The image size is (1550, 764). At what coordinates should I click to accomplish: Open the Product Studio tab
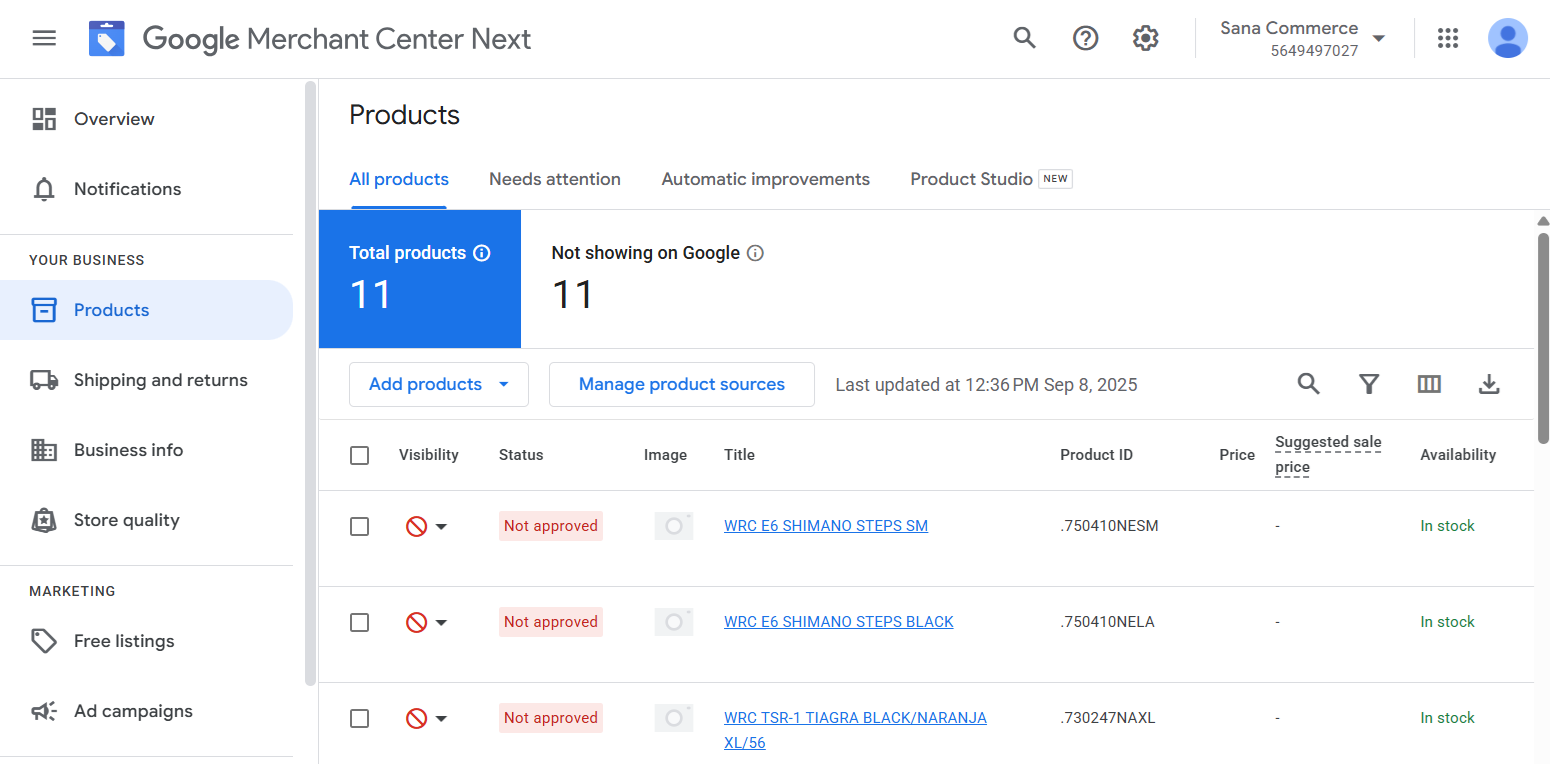coord(991,179)
